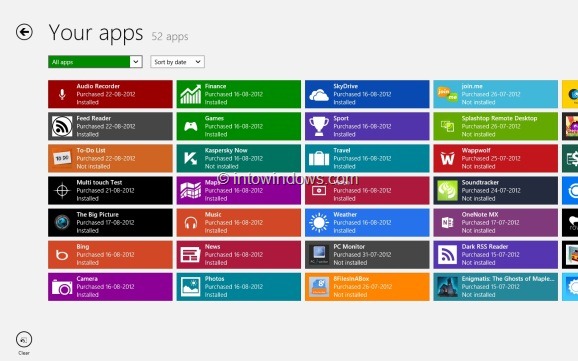Go back using the back arrow
578x361 pixels.
pyautogui.click(x=24, y=32)
